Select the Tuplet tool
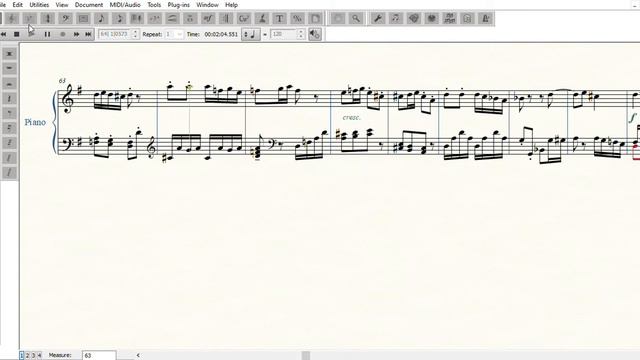The width and height of the screenshot is (640, 360). pos(154,18)
